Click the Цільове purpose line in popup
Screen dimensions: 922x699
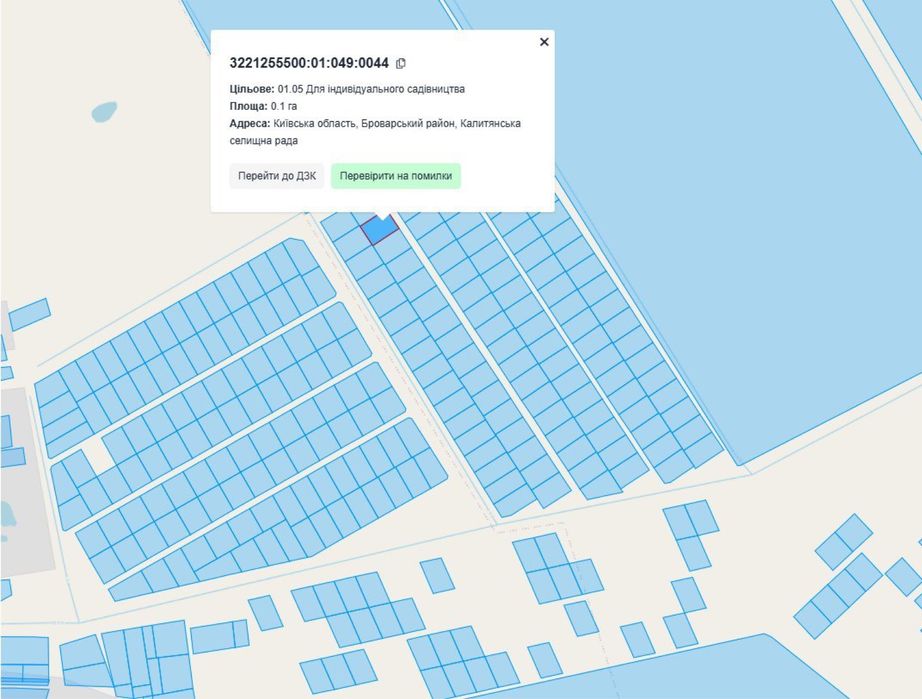pos(347,89)
